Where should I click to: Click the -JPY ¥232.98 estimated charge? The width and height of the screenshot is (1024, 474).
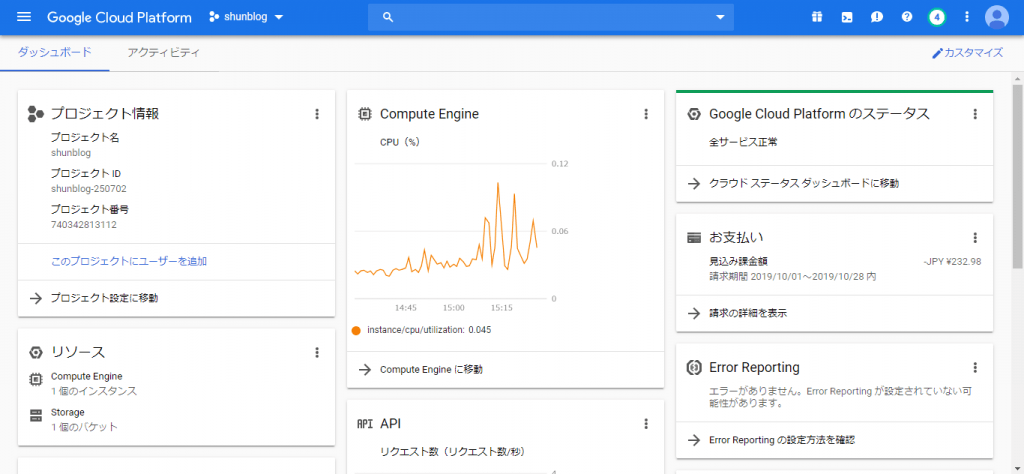point(952,261)
